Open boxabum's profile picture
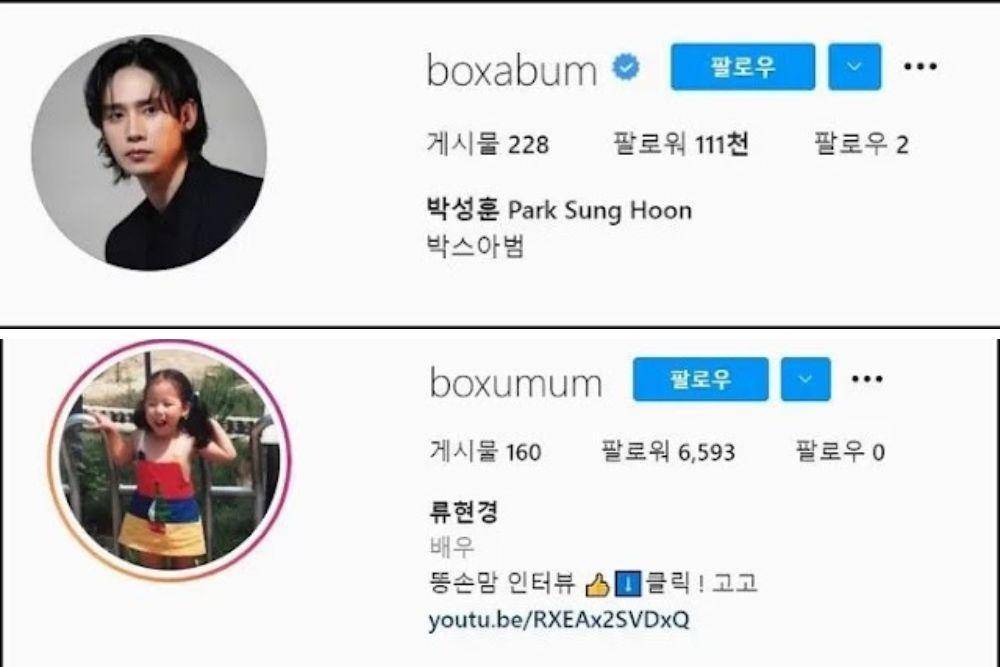This screenshot has width=1000, height=667. tap(149, 152)
